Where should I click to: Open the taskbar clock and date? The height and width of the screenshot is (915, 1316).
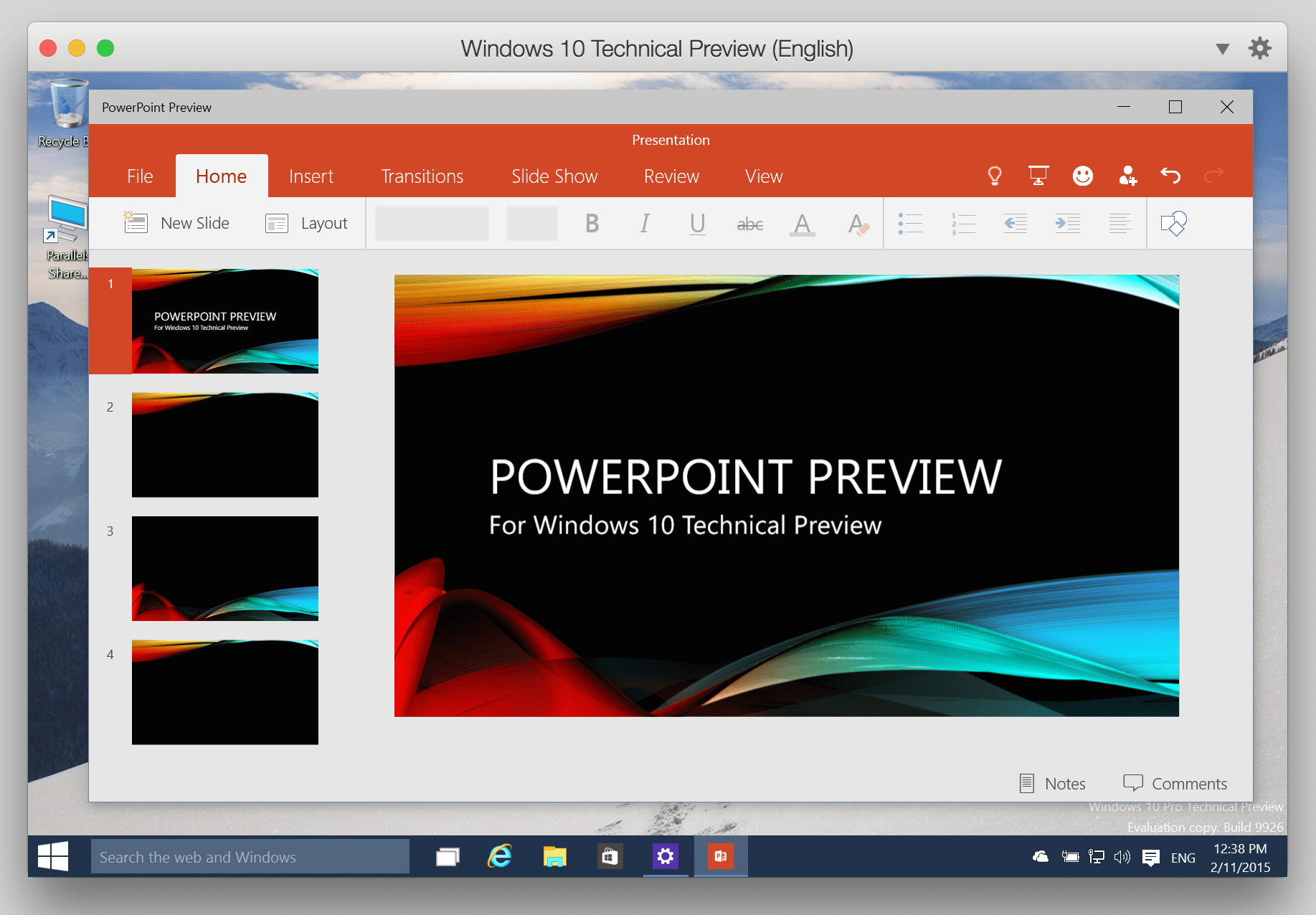[x=1241, y=858]
